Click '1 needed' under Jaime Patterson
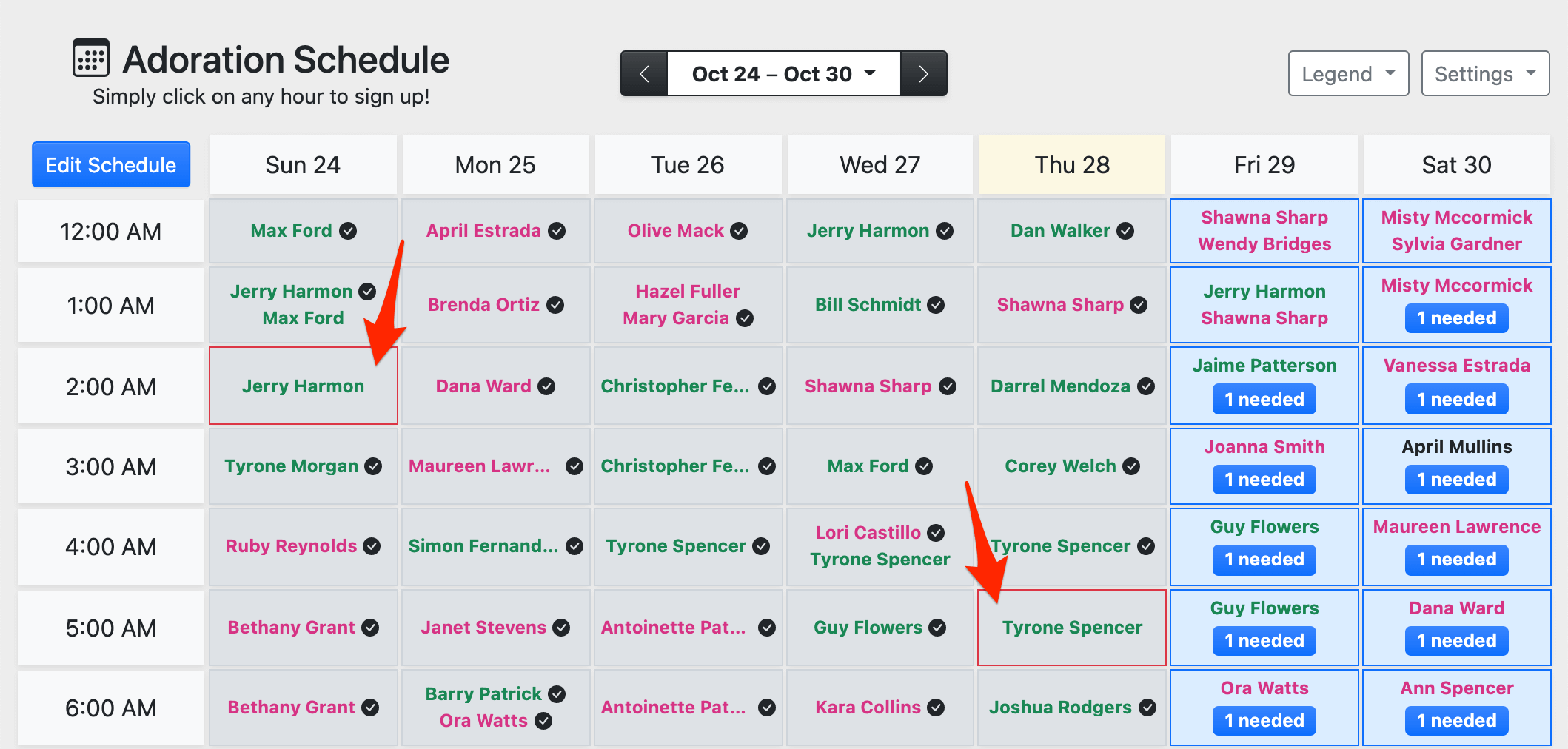Image resolution: width=1568 pixels, height=749 pixels. click(x=1264, y=400)
